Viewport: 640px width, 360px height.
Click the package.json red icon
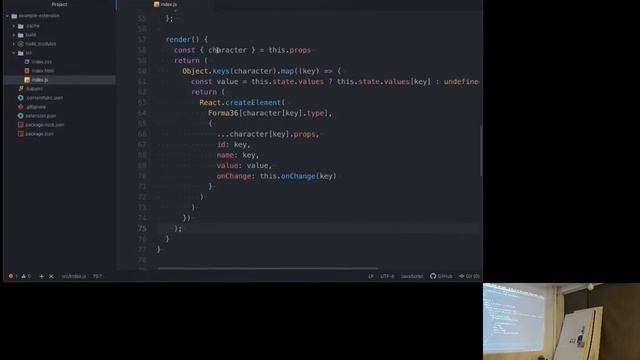[x=21, y=133]
